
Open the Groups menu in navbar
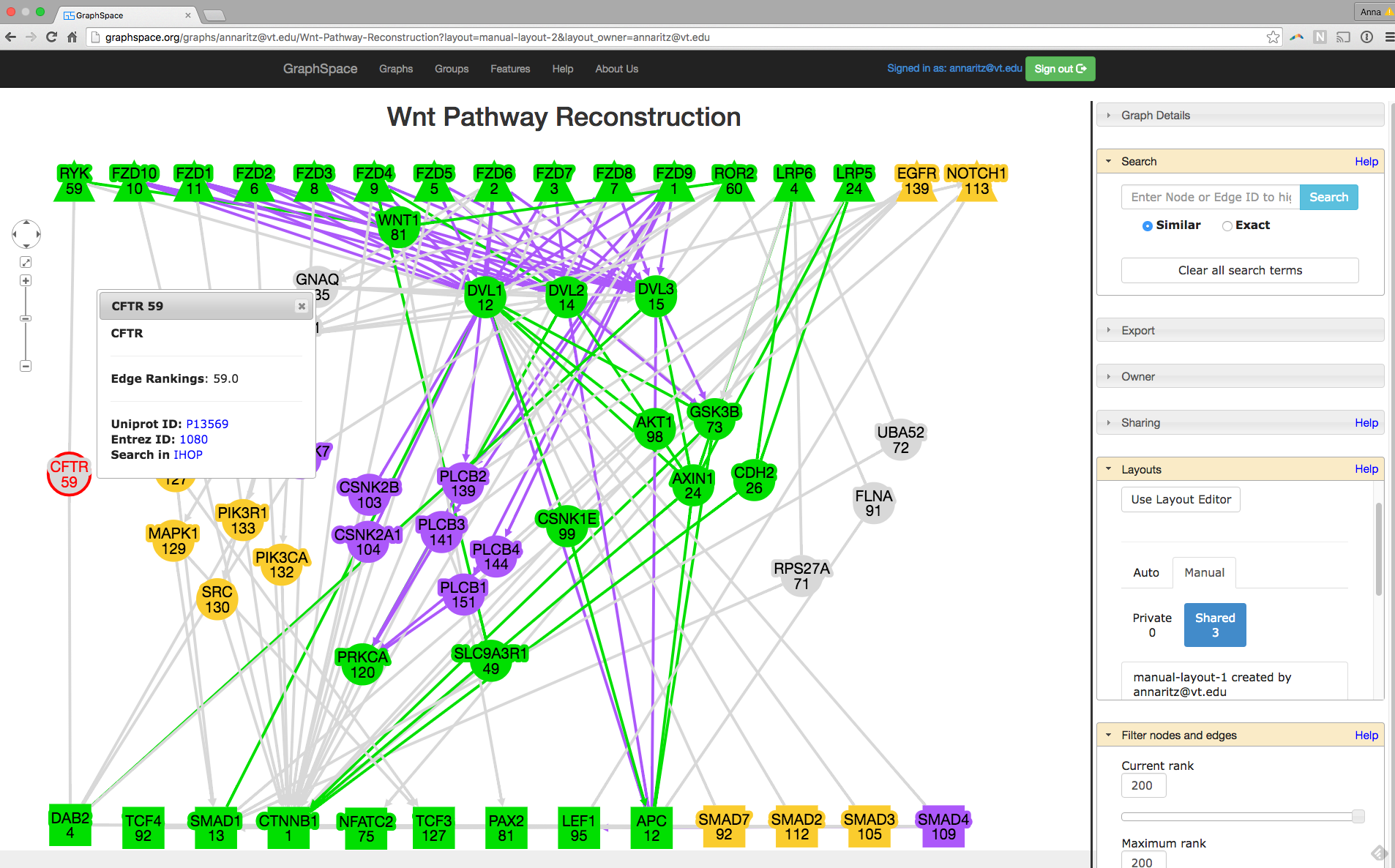[451, 69]
